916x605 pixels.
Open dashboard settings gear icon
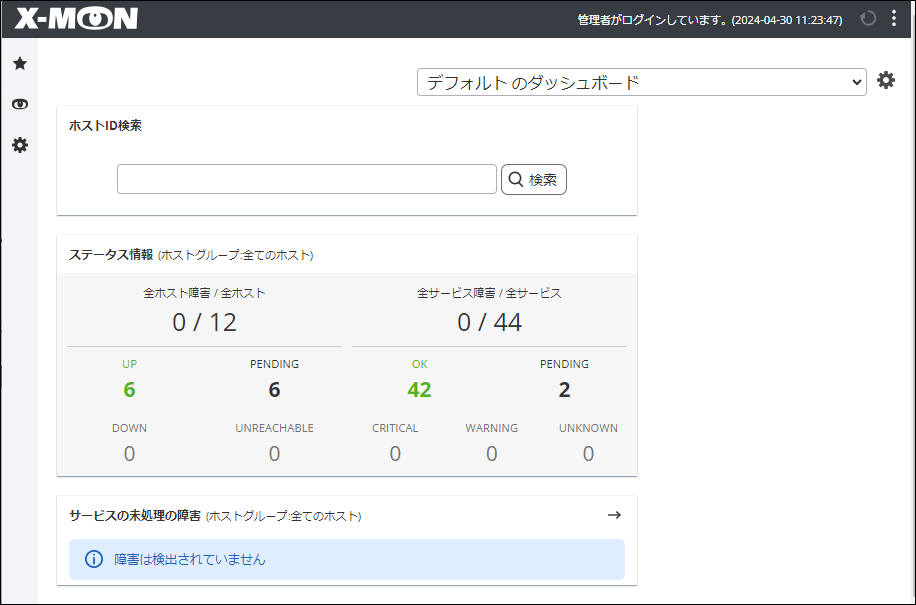886,81
